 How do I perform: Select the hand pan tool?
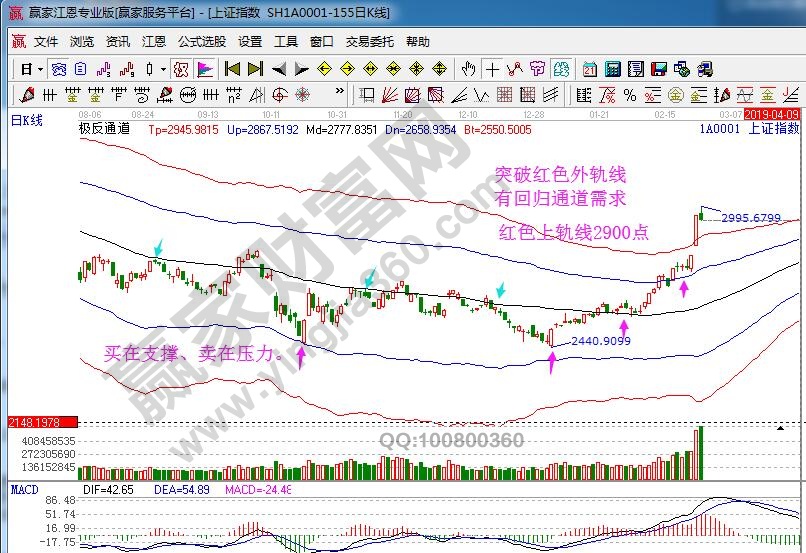[x=467, y=69]
